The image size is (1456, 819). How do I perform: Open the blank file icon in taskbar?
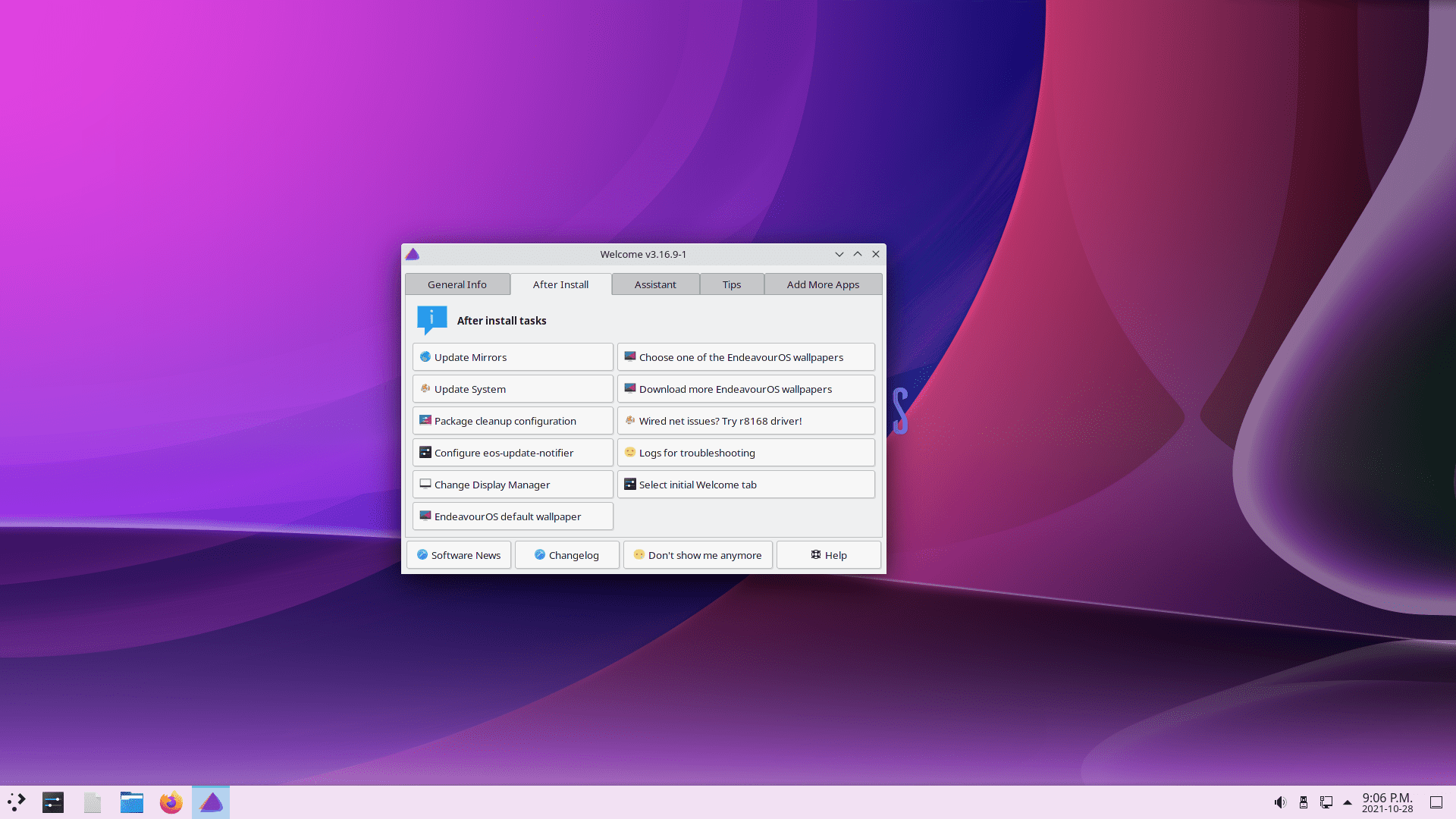tap(93, 802)
